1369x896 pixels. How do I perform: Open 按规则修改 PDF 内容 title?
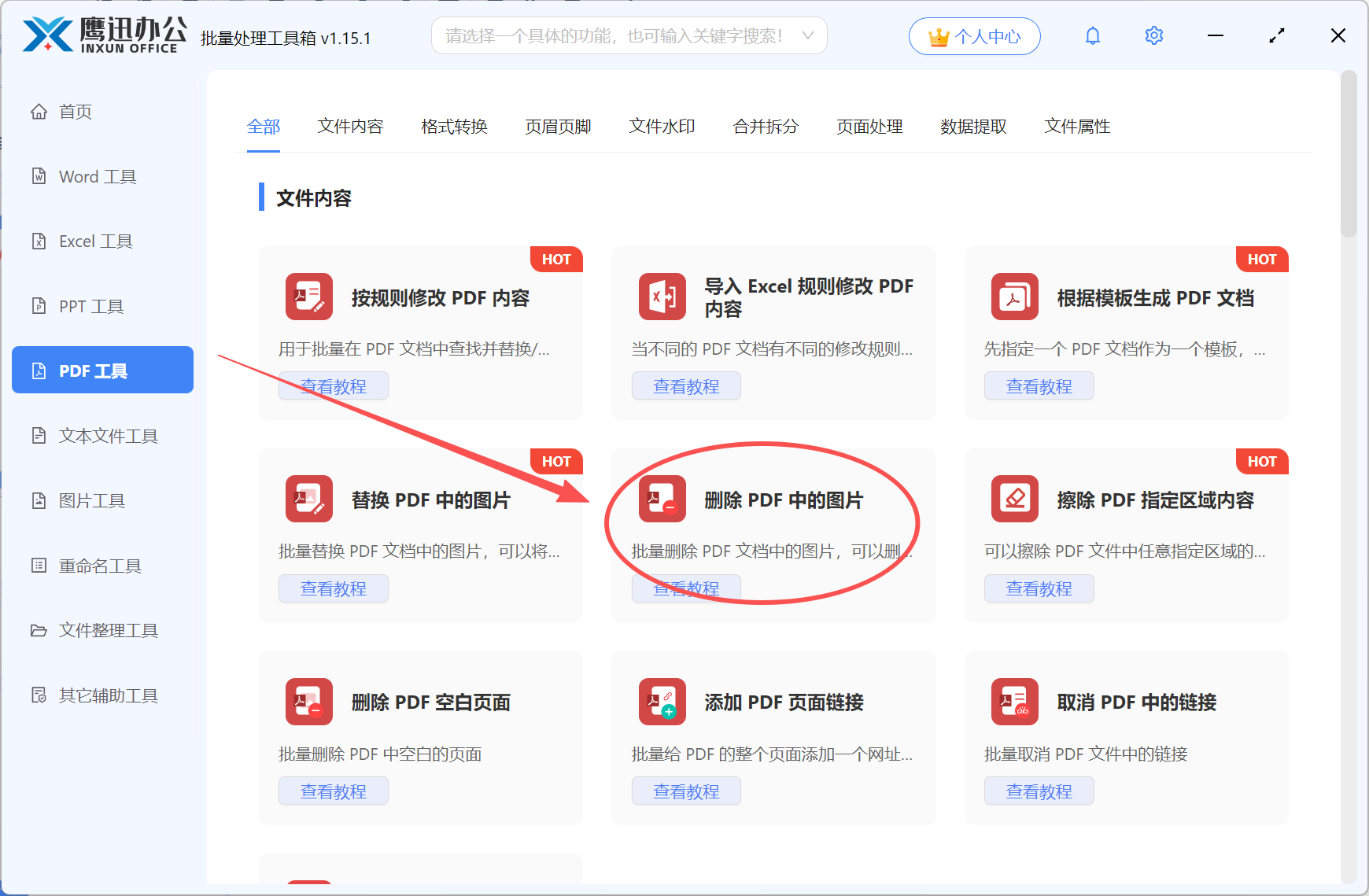(x=441, y=298)
